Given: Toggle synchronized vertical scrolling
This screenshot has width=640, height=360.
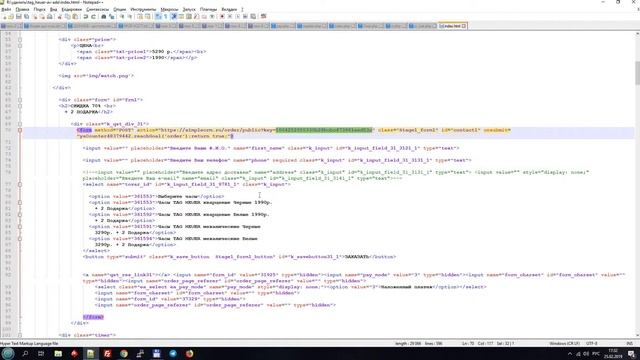Looking at the screenshot, I should pyautogui.click(x=140, y=17).
